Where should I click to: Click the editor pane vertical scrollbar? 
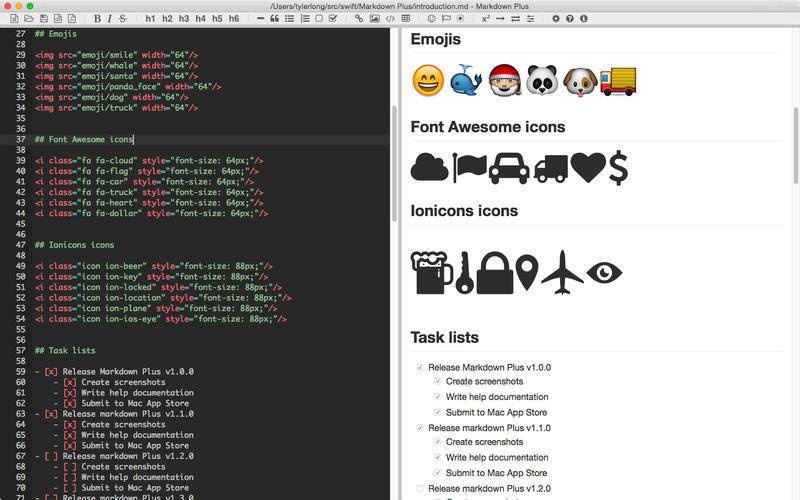pyautogui.click(x=394, y=164)
